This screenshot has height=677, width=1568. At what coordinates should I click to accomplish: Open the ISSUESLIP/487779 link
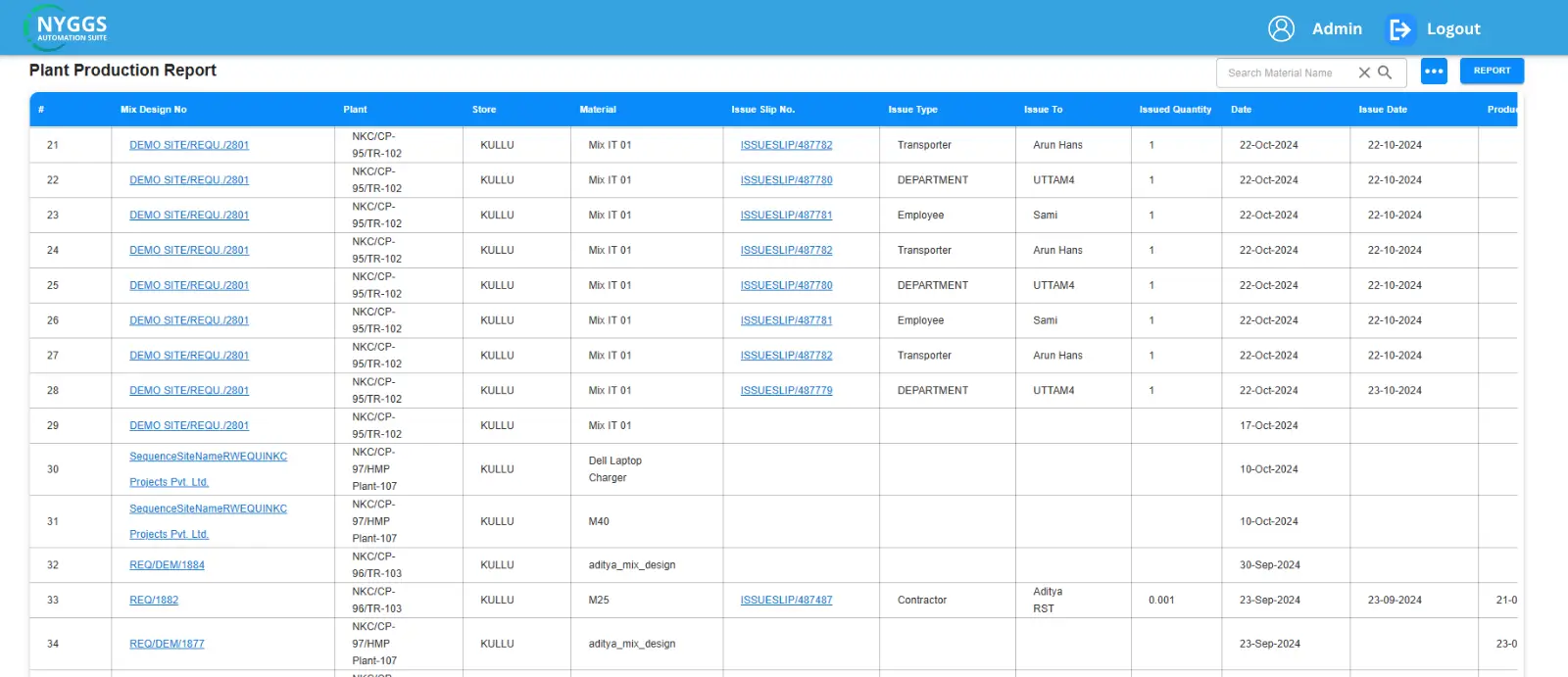(x=786, y=390)
